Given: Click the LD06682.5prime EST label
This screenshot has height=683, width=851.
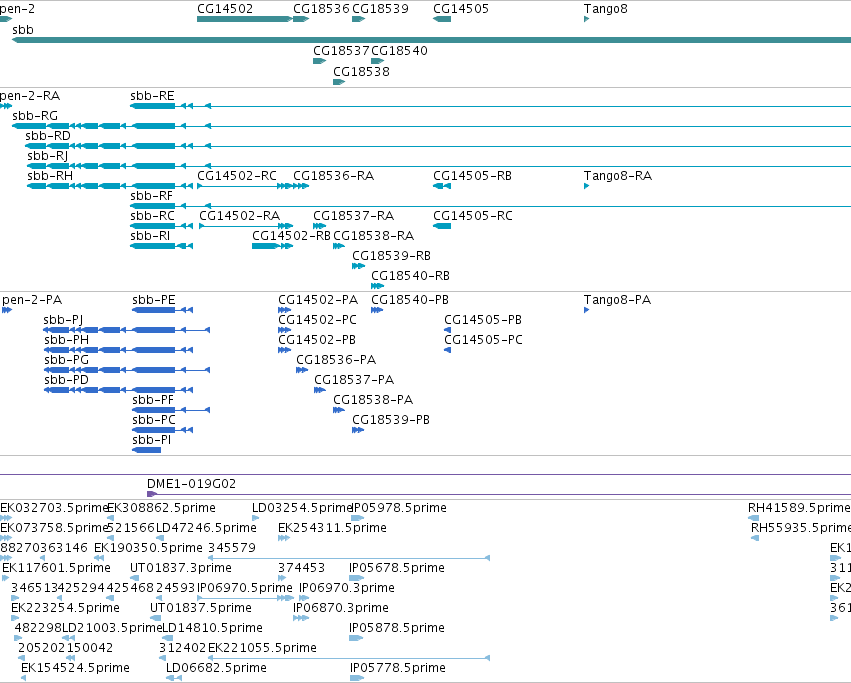Looking at the screenshot, I should tap(216, 668).
